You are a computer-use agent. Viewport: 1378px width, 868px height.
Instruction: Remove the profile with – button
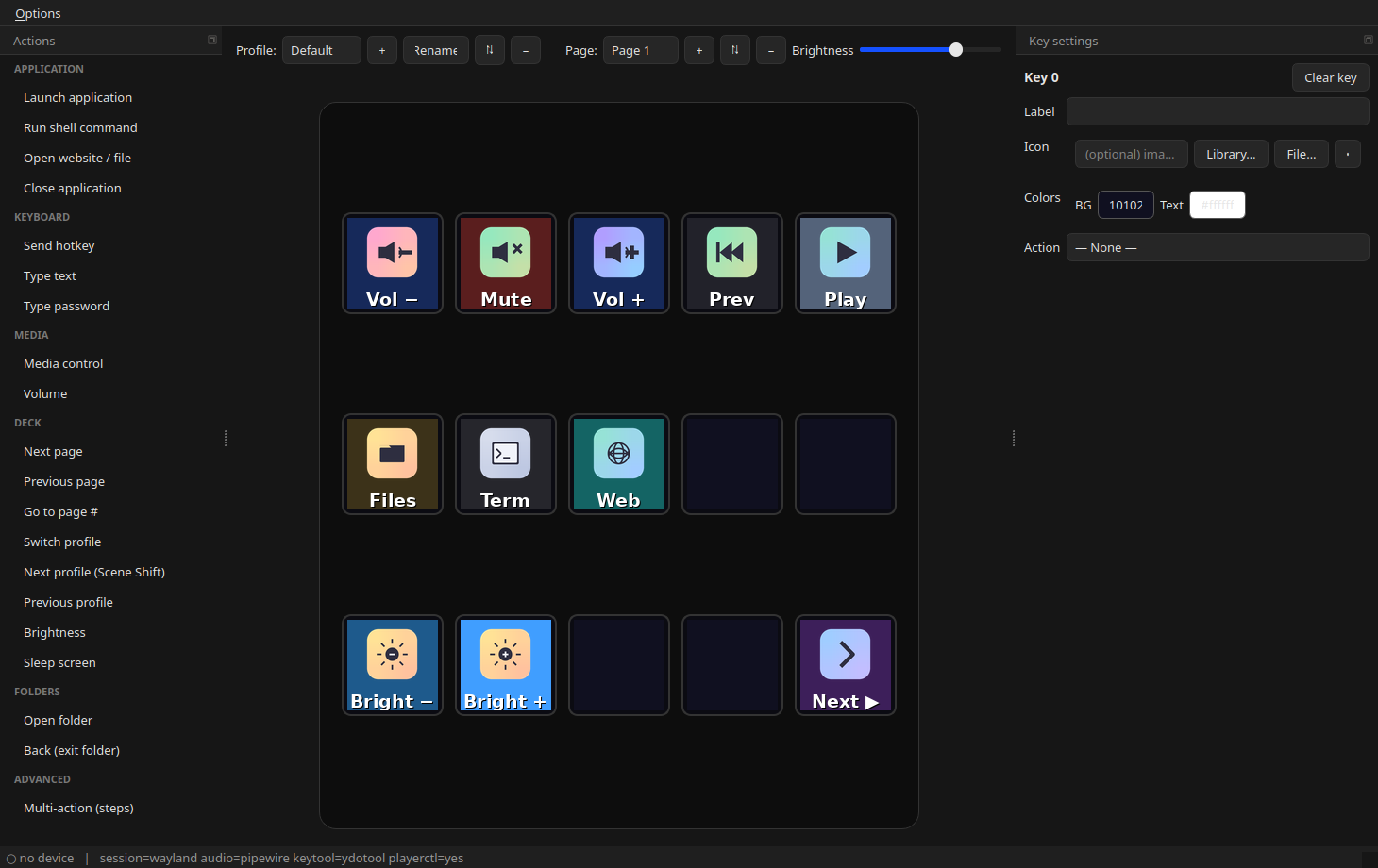(526, 50)
